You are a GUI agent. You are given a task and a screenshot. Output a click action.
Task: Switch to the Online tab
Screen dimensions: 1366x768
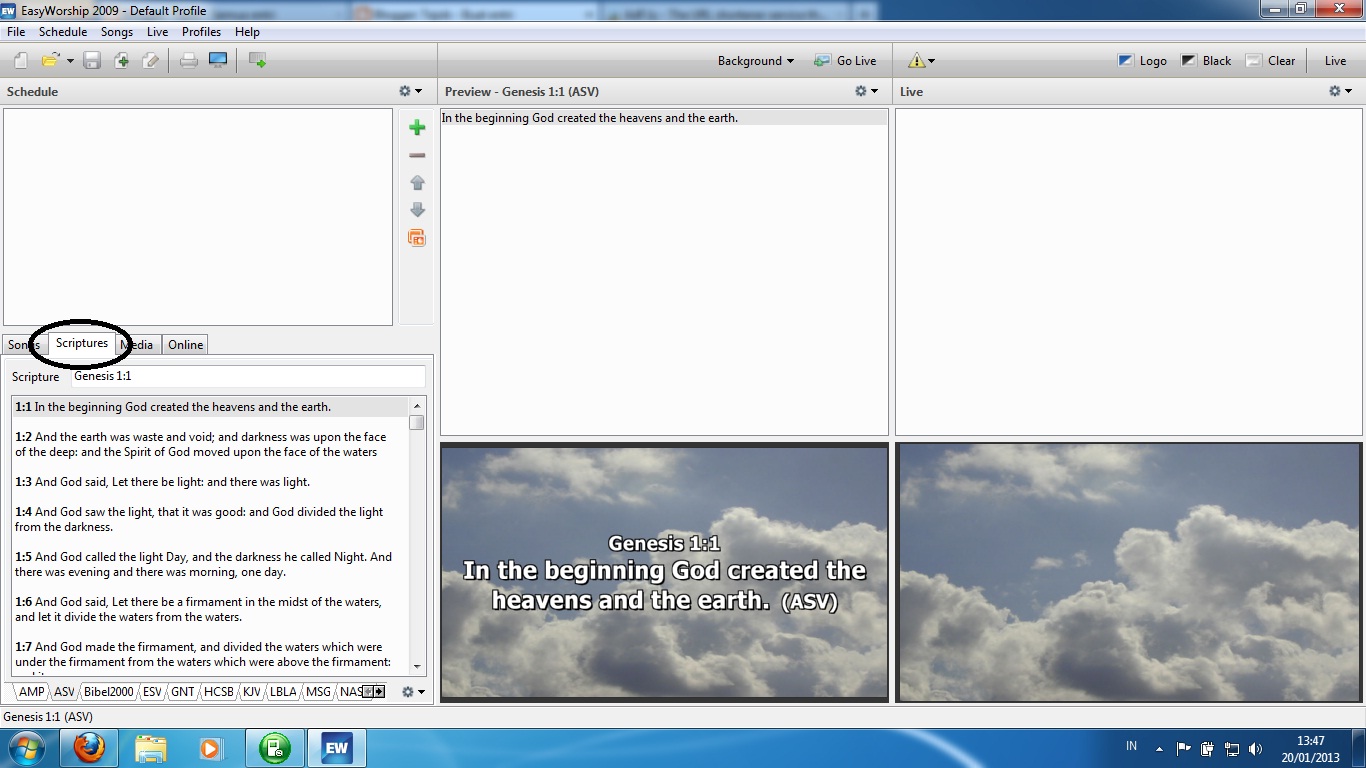[186, 345]
